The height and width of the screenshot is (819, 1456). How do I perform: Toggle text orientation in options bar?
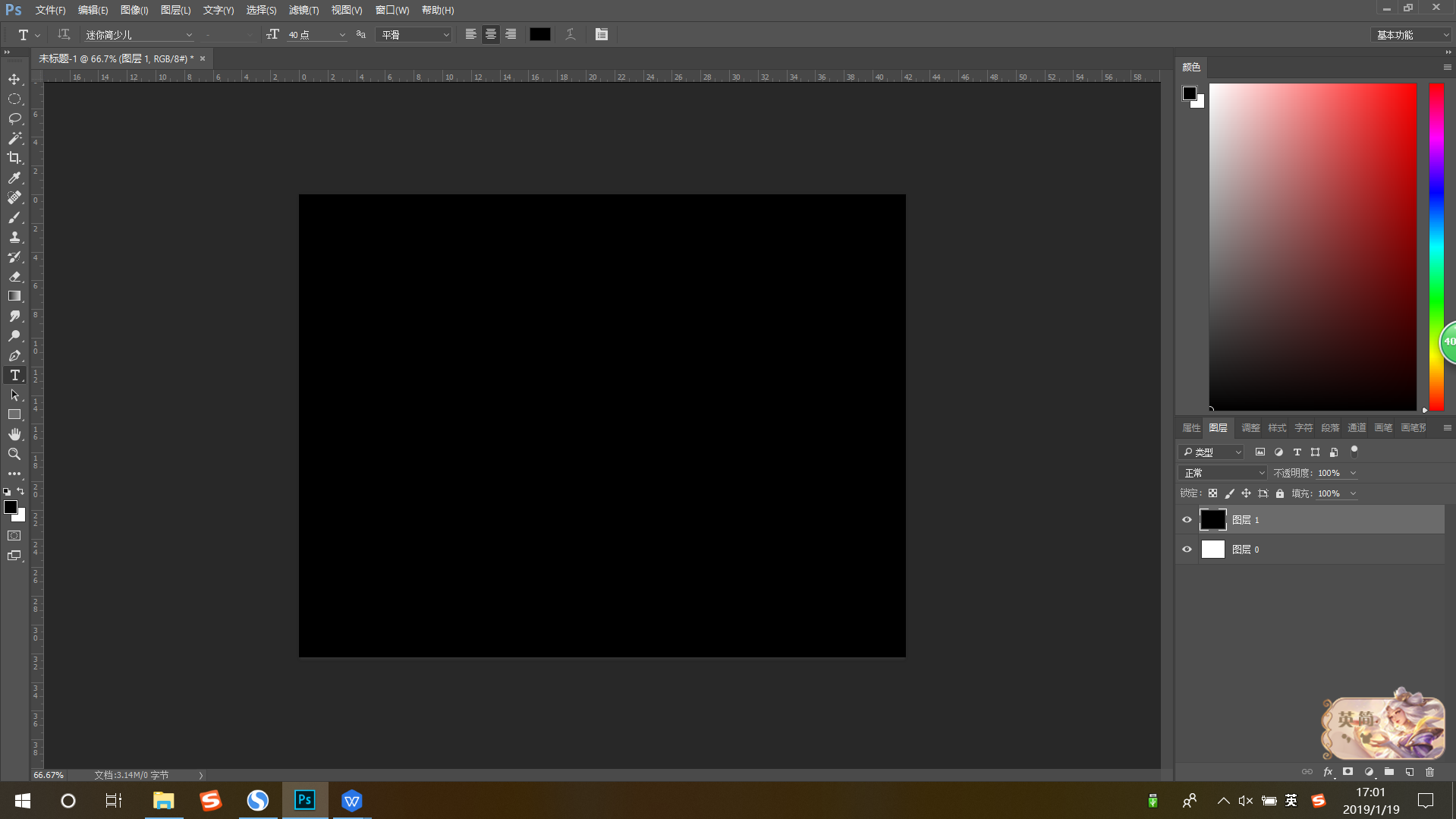click(64, 34)
